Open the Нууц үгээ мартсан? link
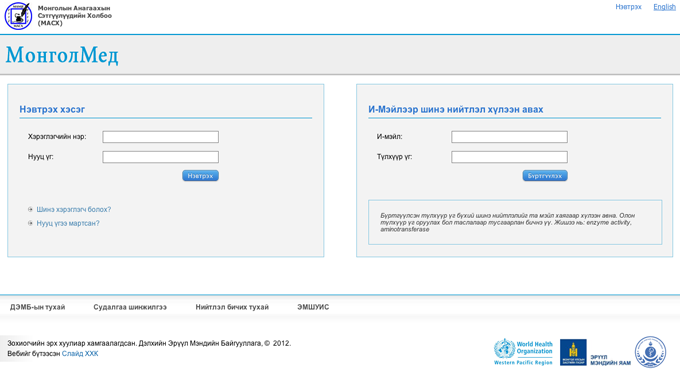Viewport: 680px width, 383px height. [68, 223]
